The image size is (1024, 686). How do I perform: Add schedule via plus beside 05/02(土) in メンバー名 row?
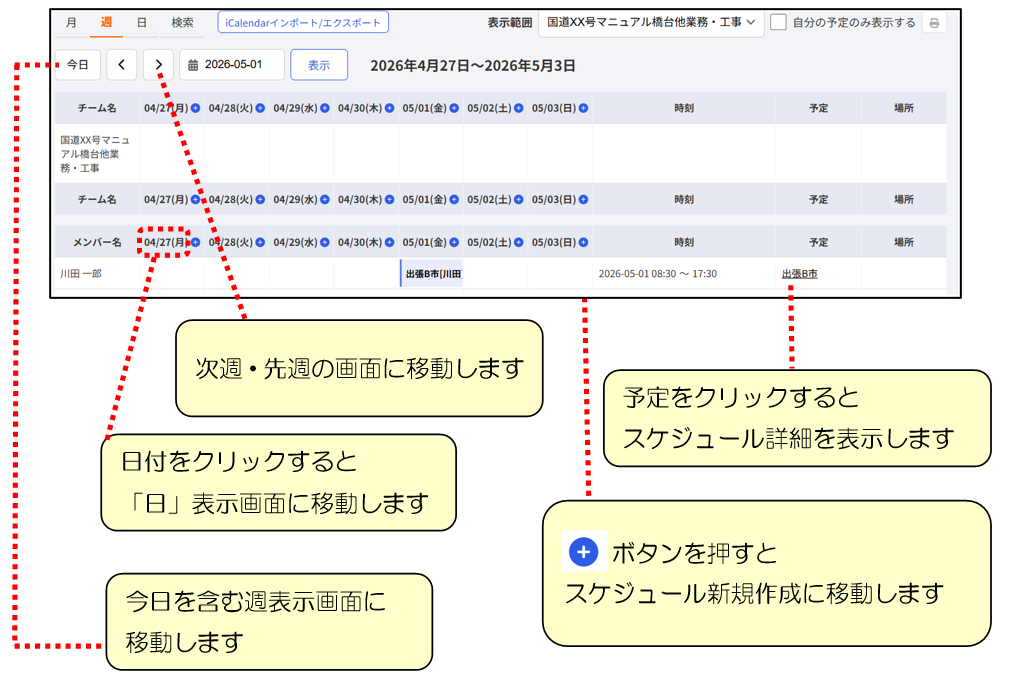point(519,242)
